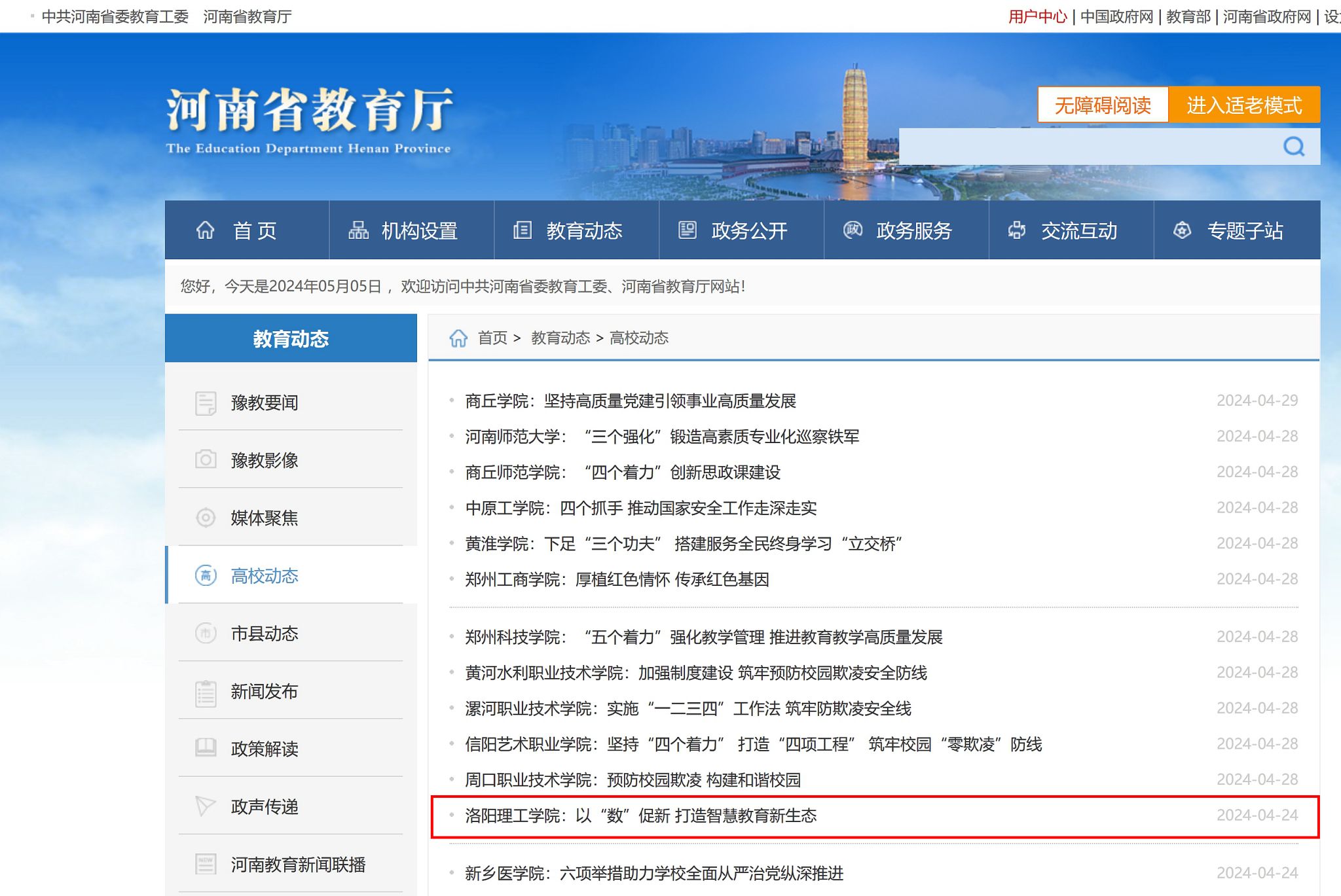This screenshot has height=896, width=1341.
Task: Select 市县动态 in the sidebar
Action: [264, 634]
